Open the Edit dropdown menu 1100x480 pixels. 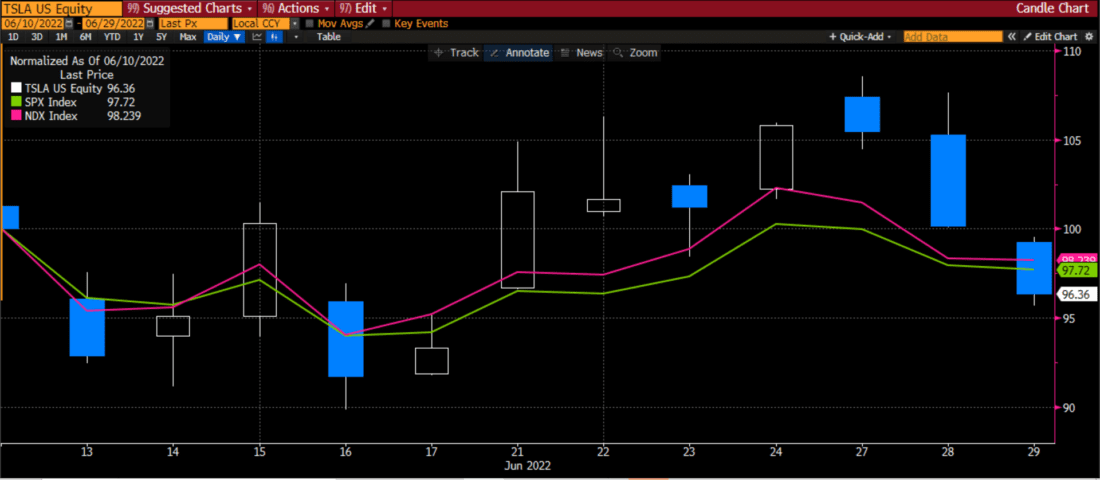[x=363, y=8]
